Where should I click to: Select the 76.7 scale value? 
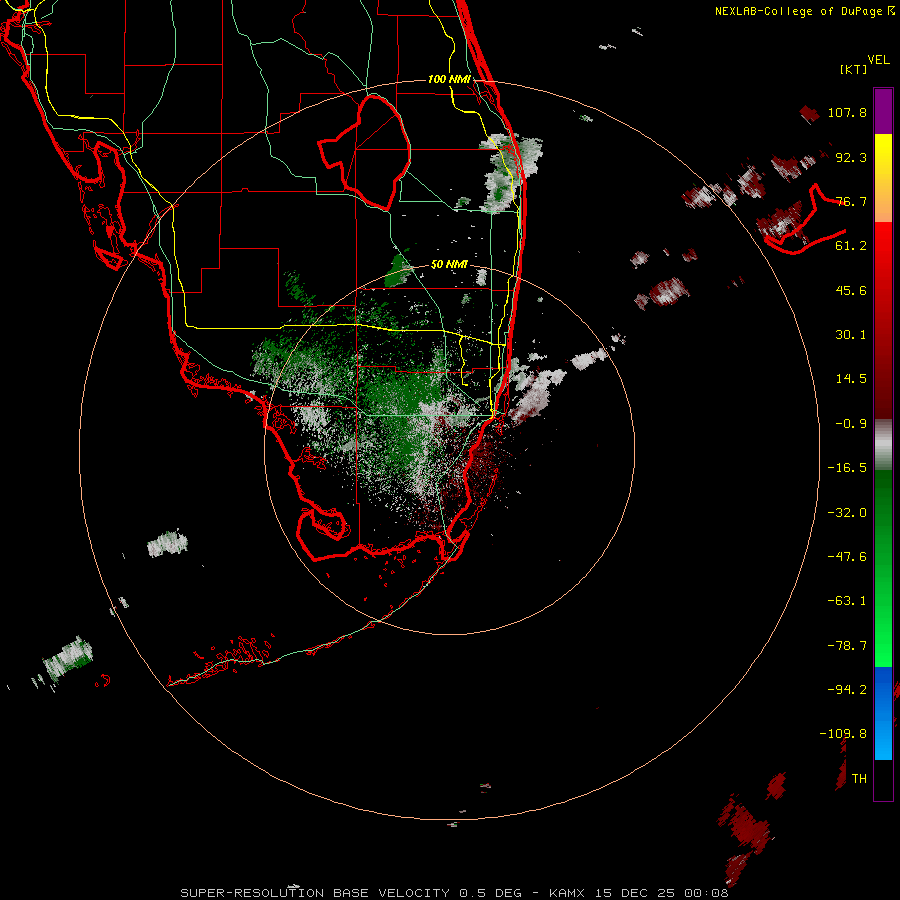click(851, 201)
